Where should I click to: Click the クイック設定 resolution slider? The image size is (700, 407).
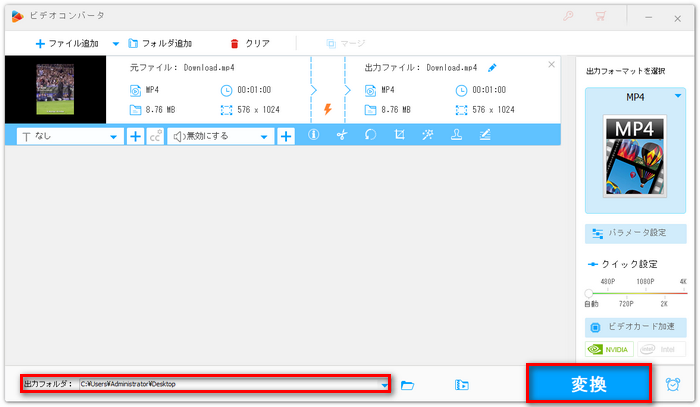click(x=635, y=292)
